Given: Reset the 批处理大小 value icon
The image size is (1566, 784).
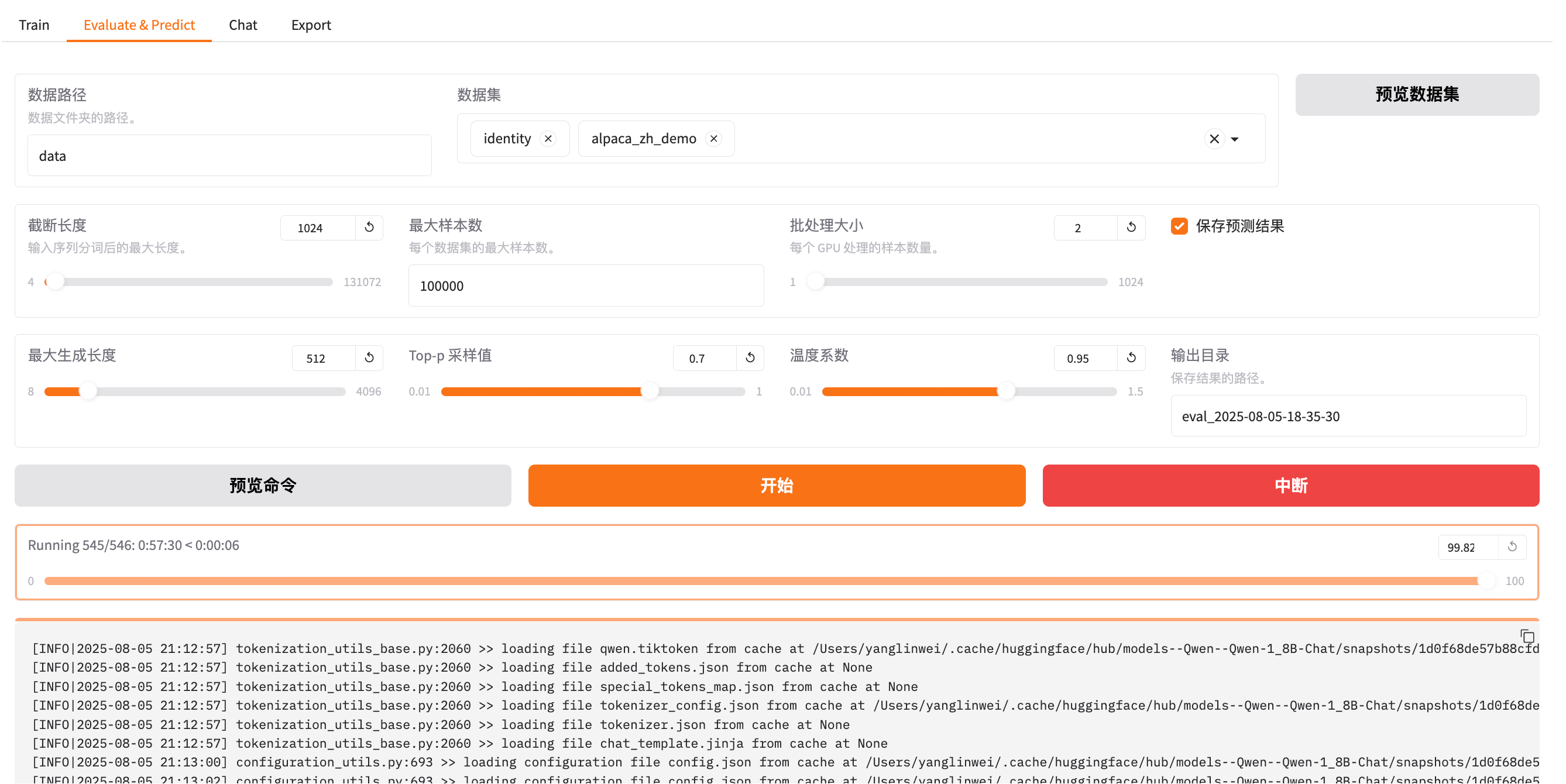Looking at the screenshot, I should click(1131, 228).
